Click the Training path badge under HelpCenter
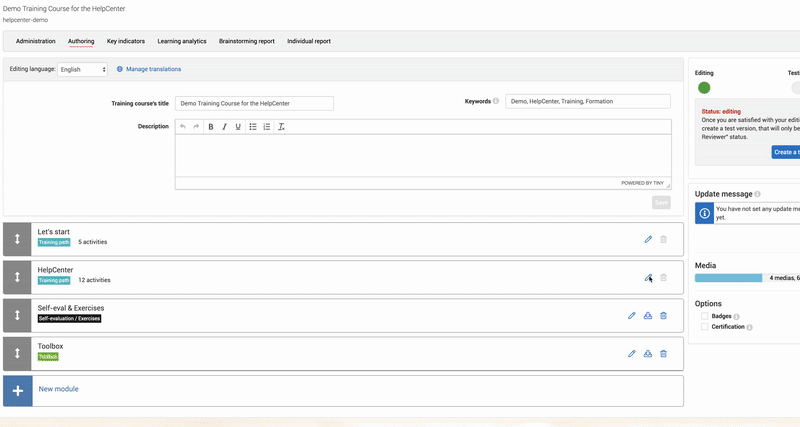The image size is (800, 427). click(54, 281)
